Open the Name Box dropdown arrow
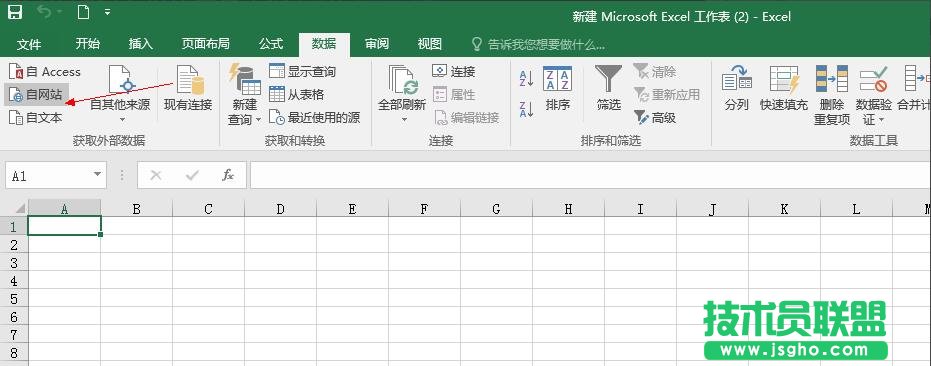The width and height of the screenshot is (931, 366). (x=97, y=175)
